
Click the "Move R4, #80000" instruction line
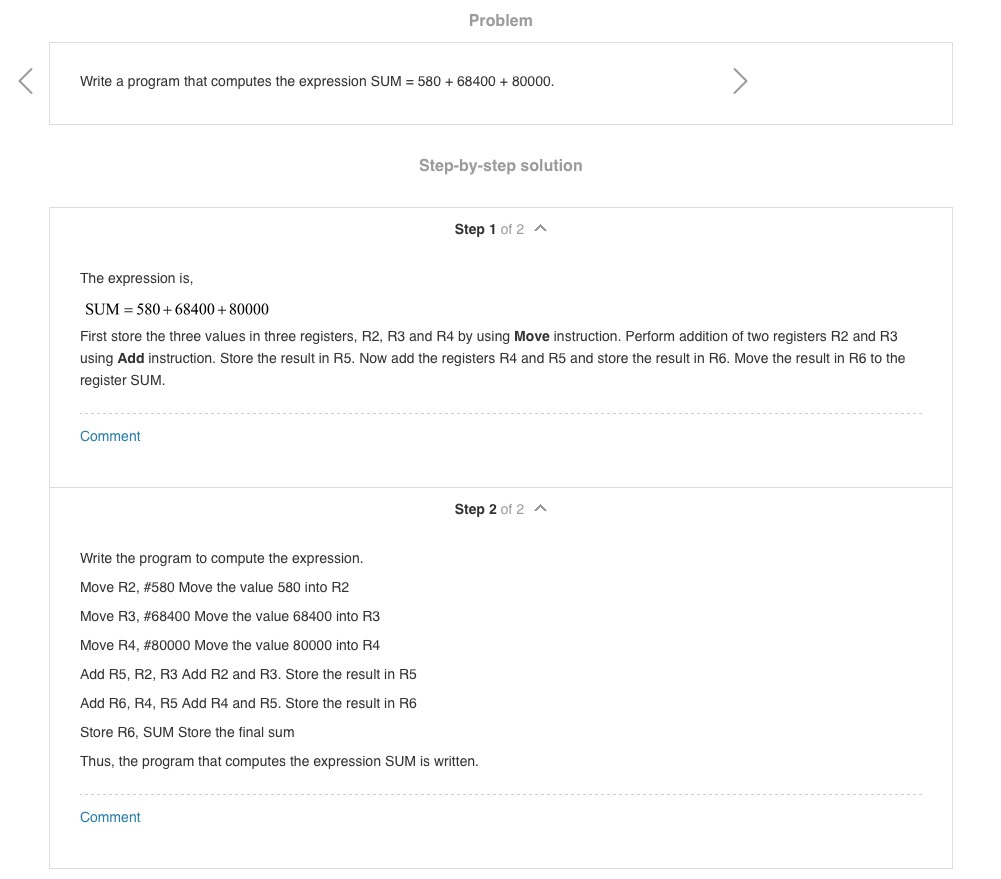pos(230,645)
